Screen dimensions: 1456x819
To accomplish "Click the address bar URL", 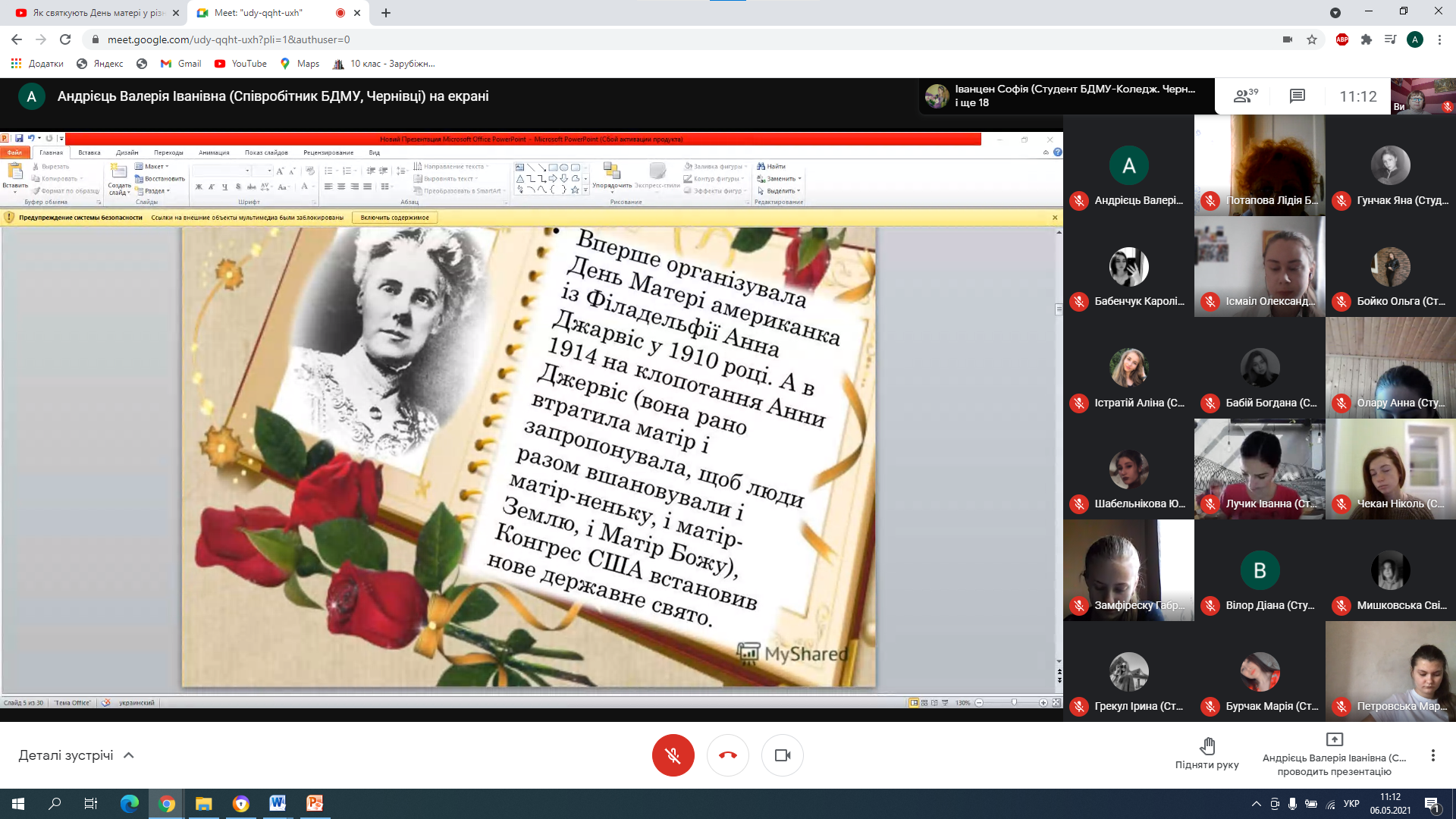I will pos(228,39).
